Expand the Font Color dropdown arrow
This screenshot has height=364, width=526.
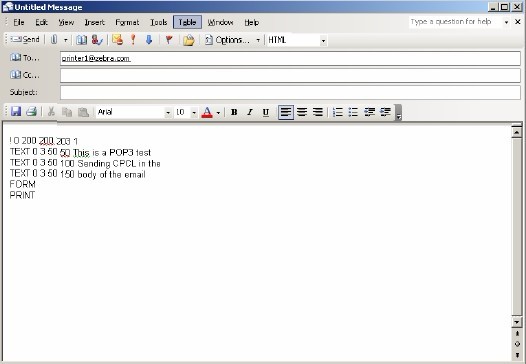tap(218, 112)
